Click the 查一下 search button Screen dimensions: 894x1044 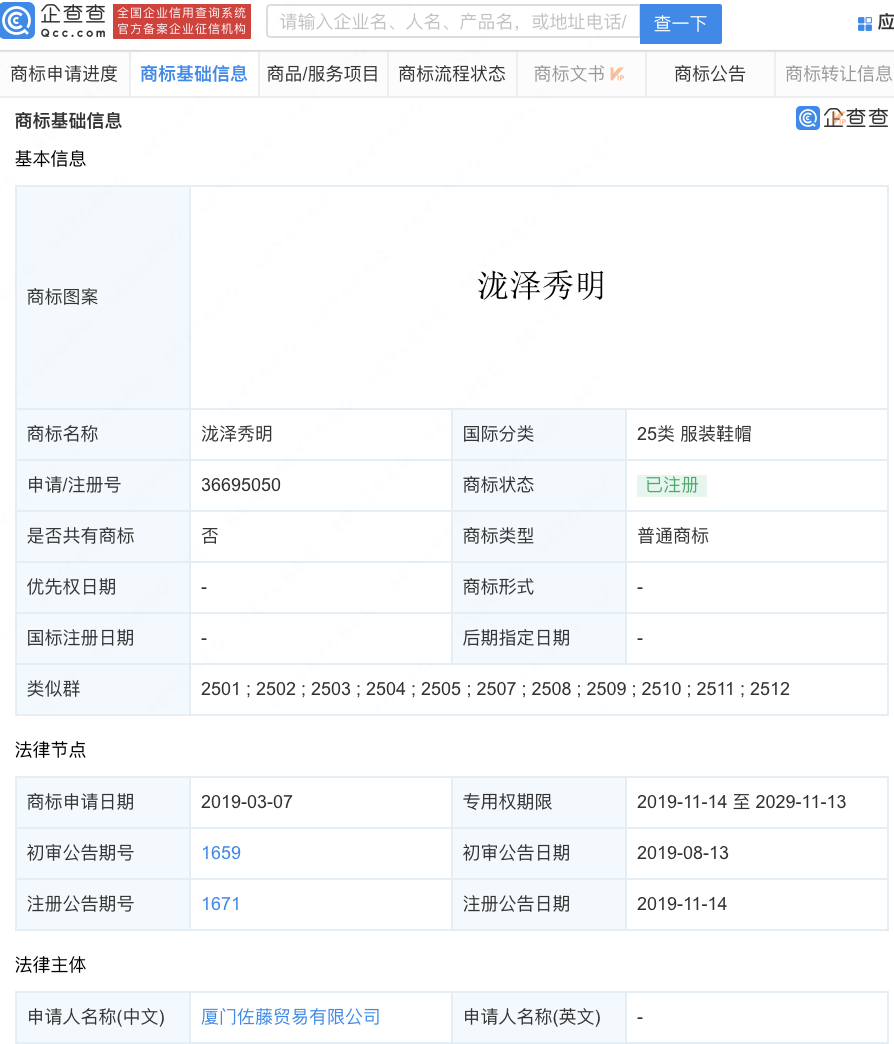[680, 23]
